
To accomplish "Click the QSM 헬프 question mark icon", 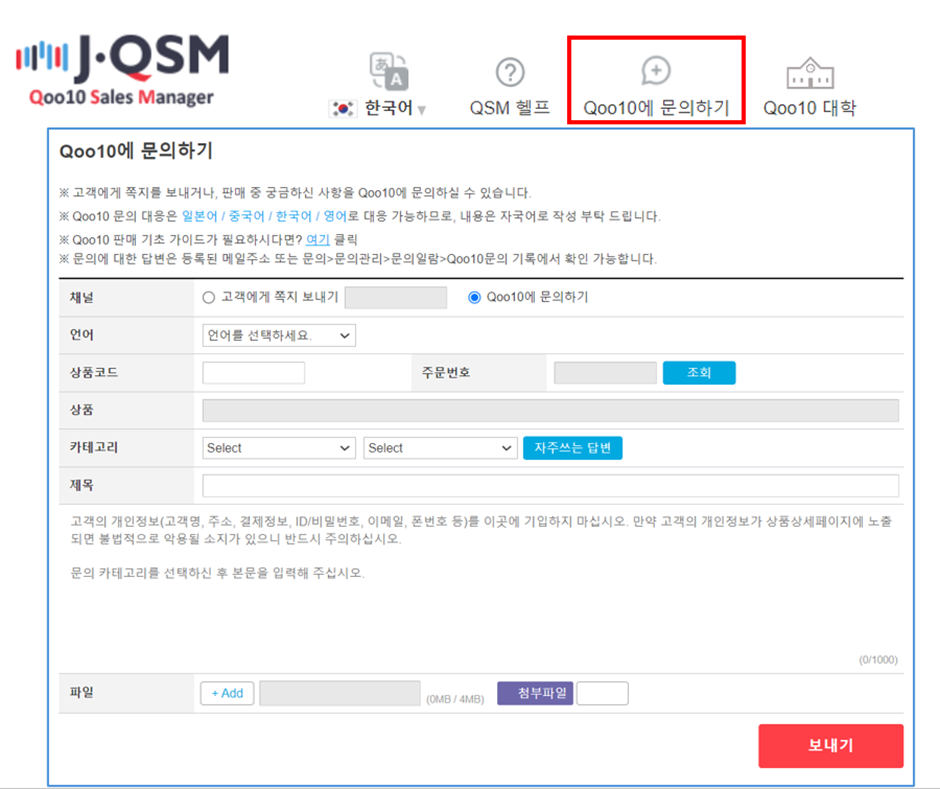I will (x=510, y=73).
